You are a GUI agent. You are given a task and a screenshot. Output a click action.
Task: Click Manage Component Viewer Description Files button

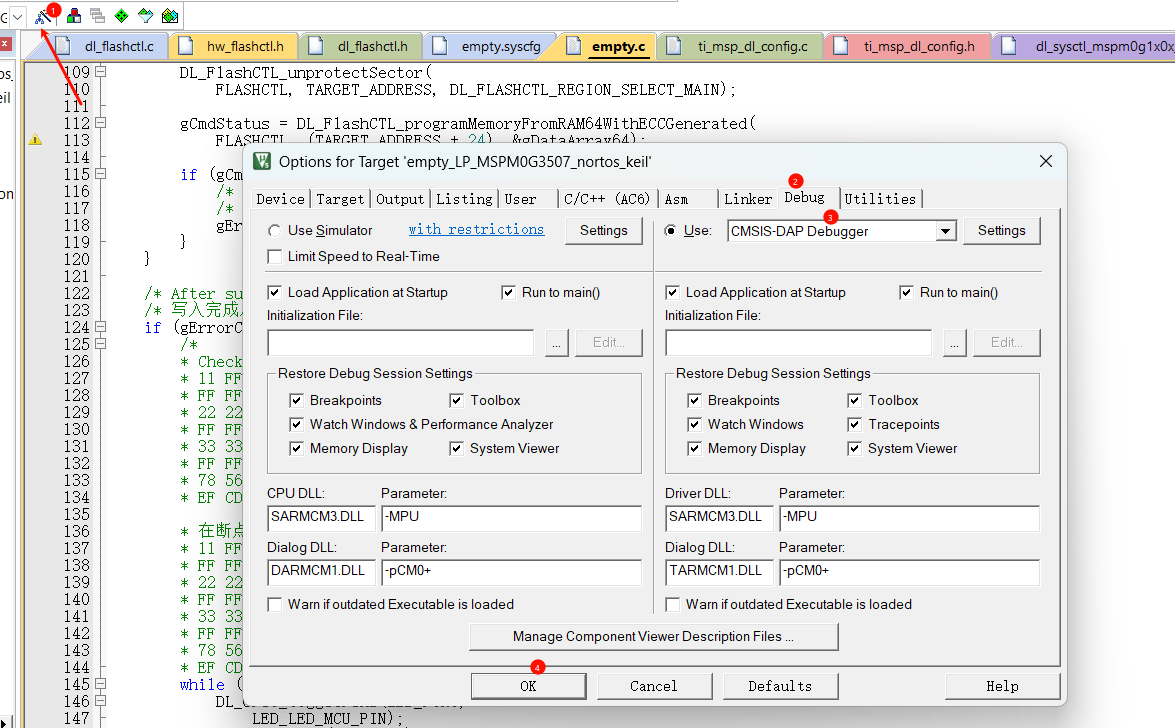pos(653,637)
